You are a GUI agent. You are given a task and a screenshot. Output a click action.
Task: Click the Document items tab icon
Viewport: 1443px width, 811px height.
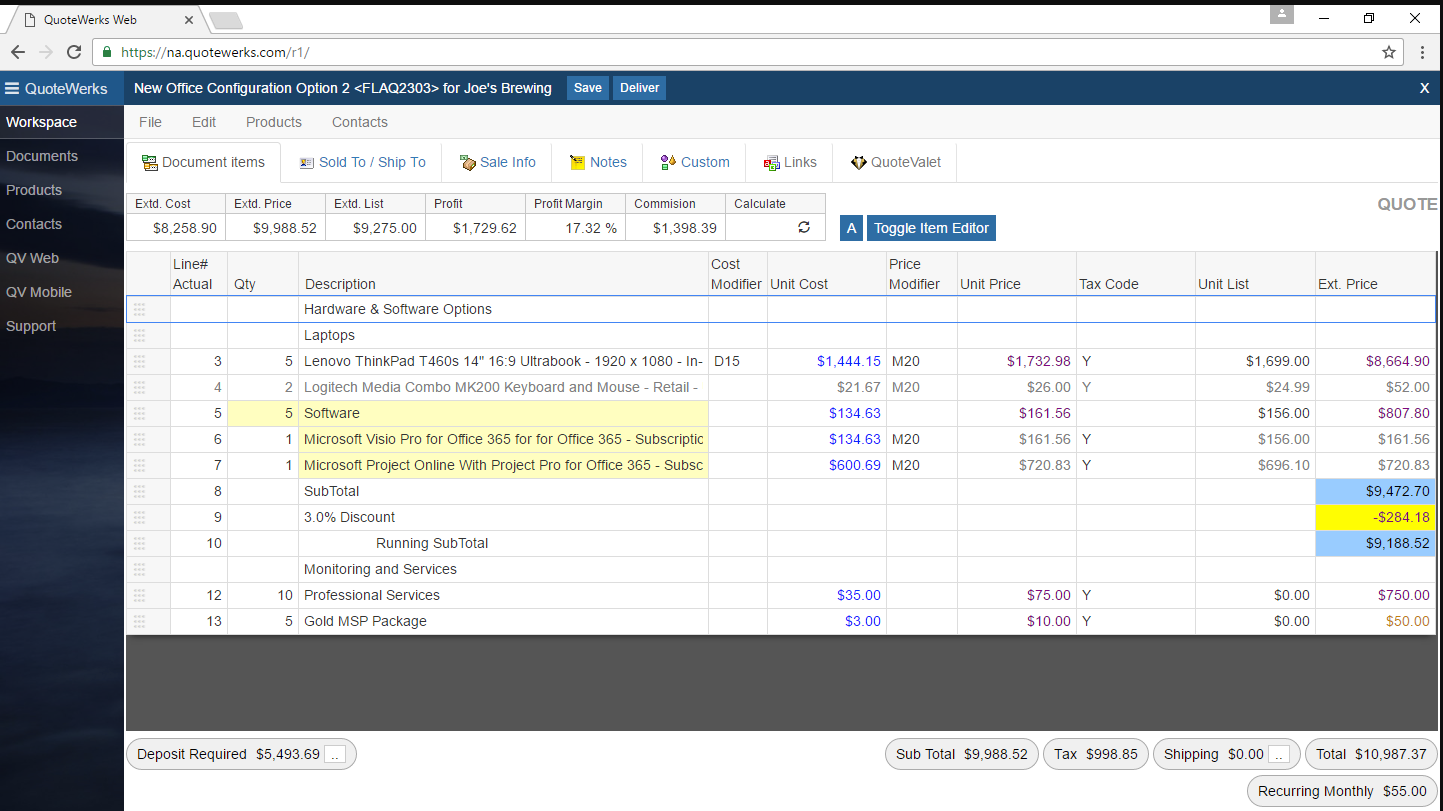(x=150, y=162)
